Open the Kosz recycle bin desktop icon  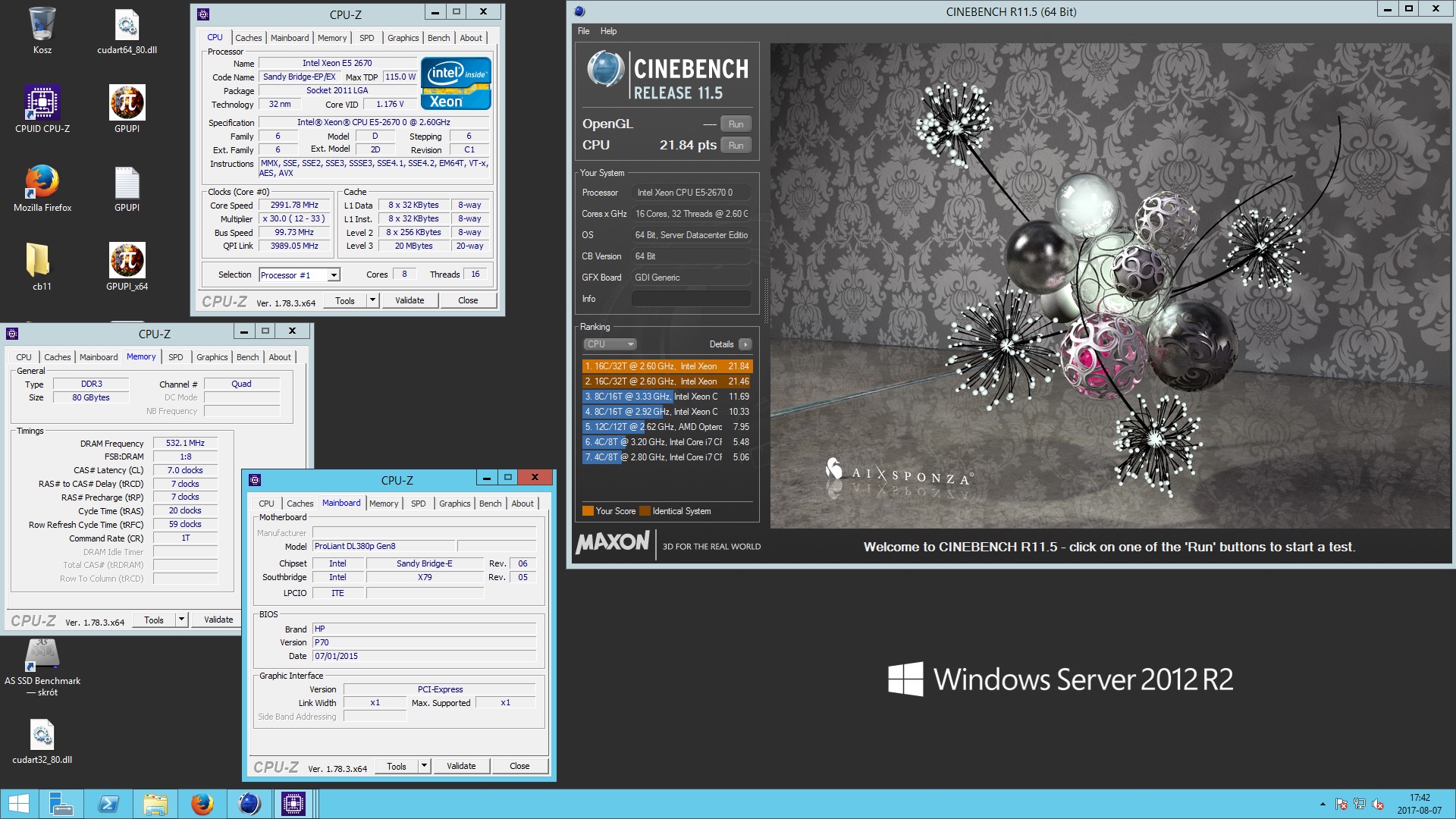[x=42, y=30]
